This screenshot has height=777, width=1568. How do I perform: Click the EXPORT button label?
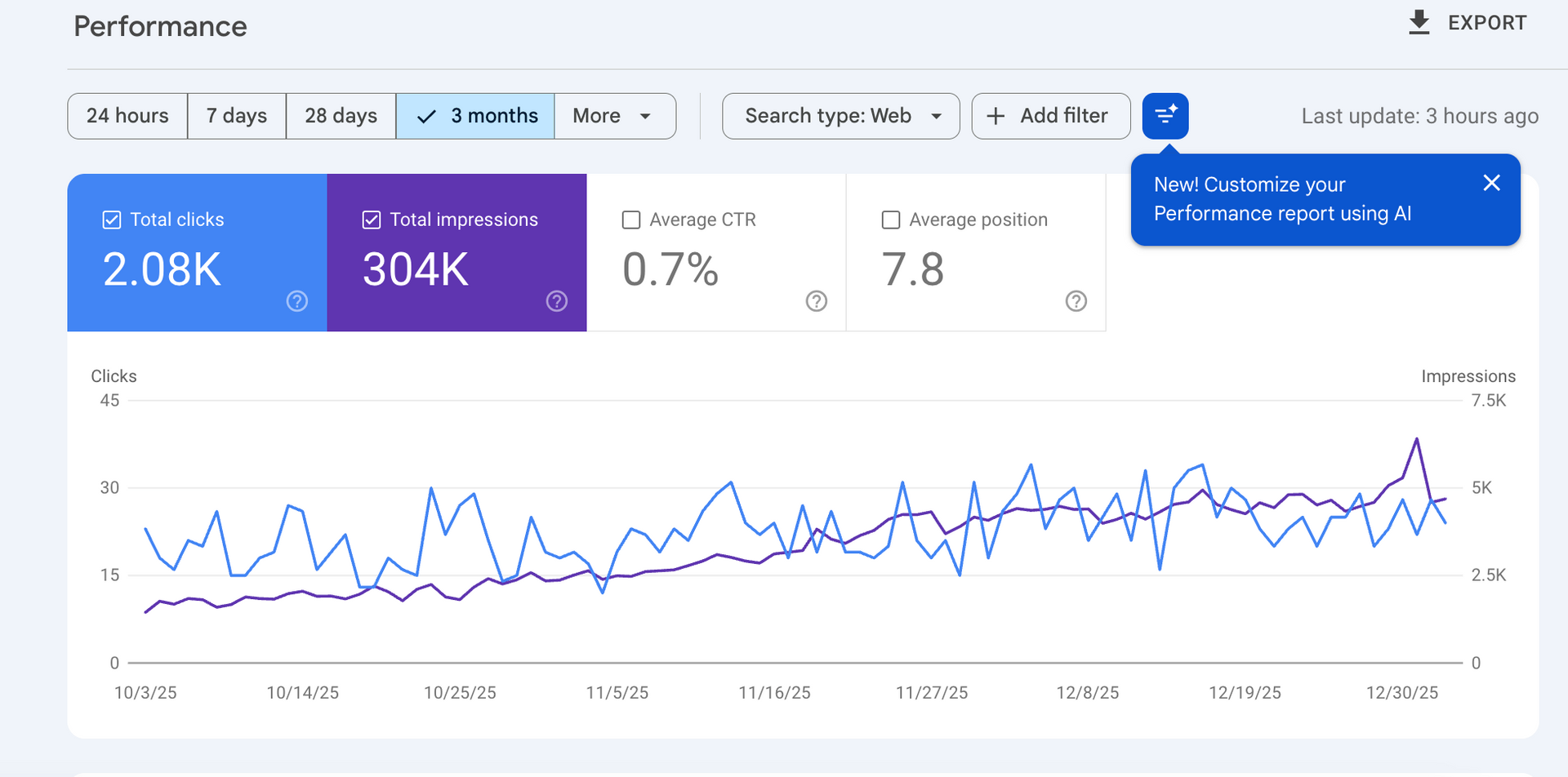pyautogui.click(x=1487, y=23)
